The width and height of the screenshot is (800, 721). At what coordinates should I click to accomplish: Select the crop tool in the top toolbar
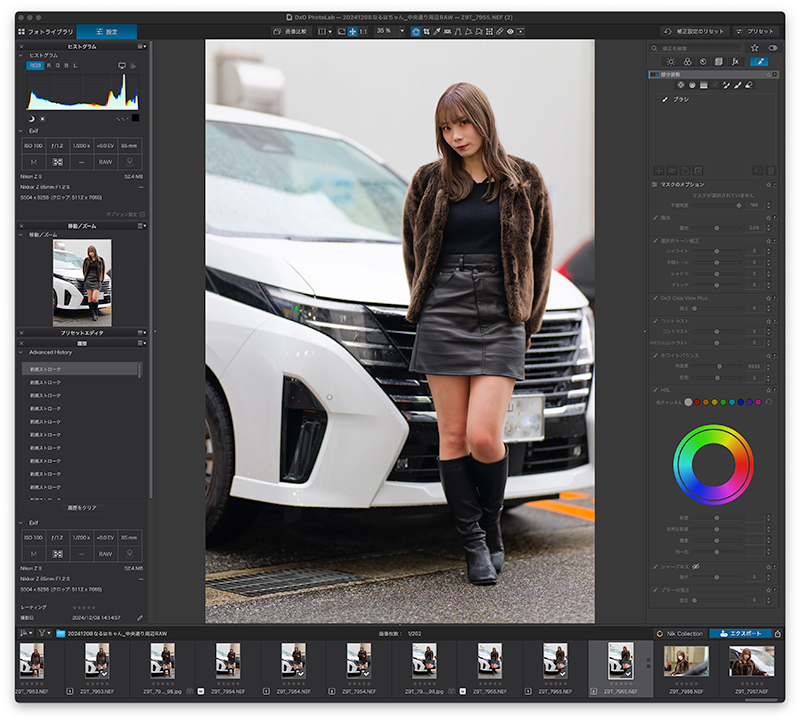pos(426,31)
